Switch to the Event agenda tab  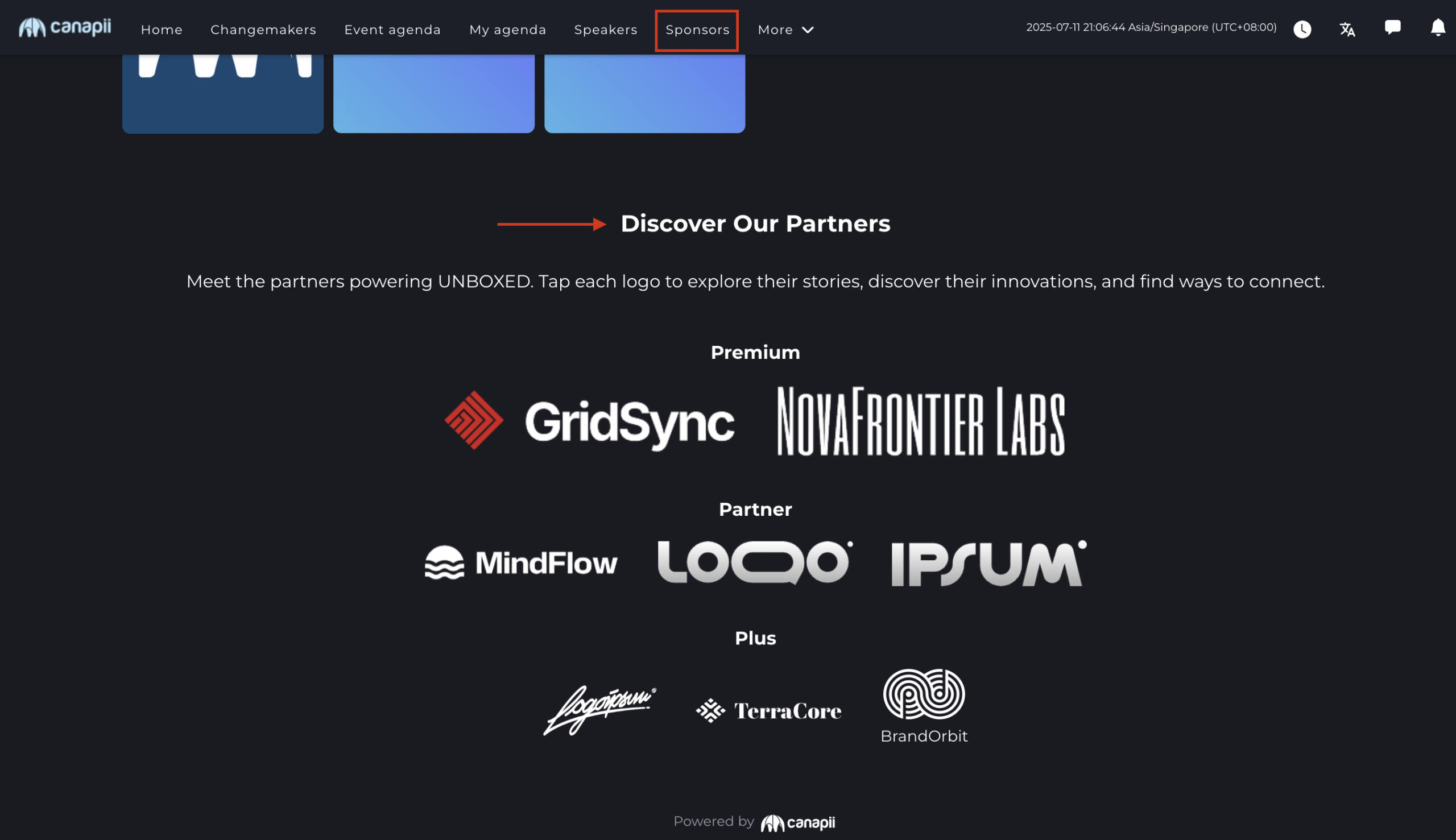click(x=392, y=30)
